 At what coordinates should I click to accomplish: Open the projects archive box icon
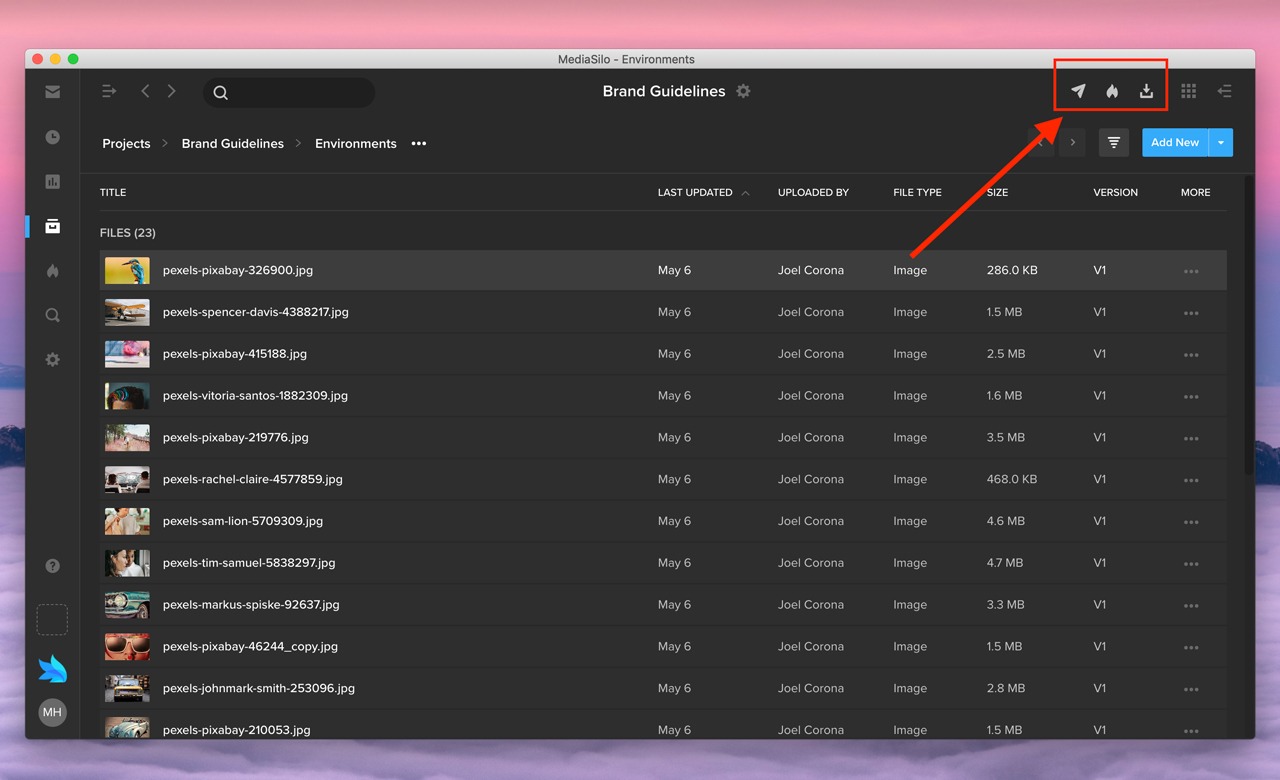pos(52,226)
